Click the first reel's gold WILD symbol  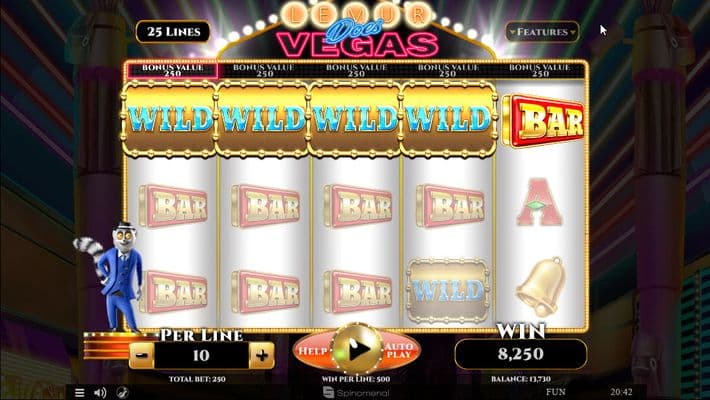[x=169, y=119]
